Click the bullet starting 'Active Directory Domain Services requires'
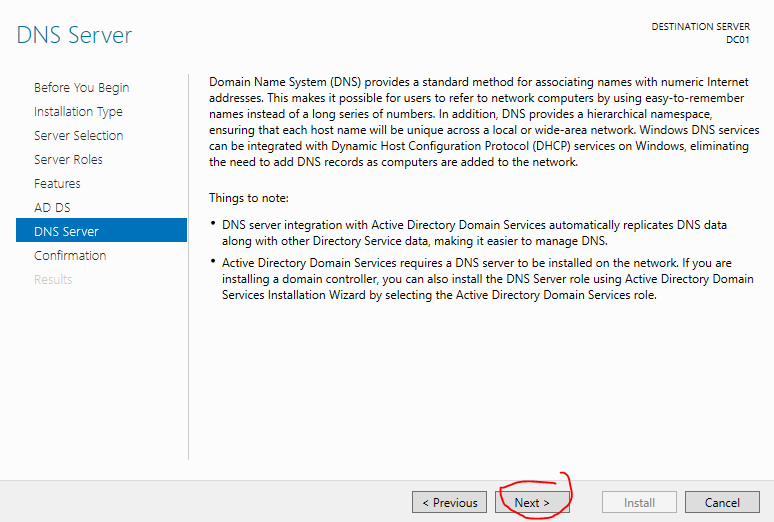774x522 pixels. [488, 279]
